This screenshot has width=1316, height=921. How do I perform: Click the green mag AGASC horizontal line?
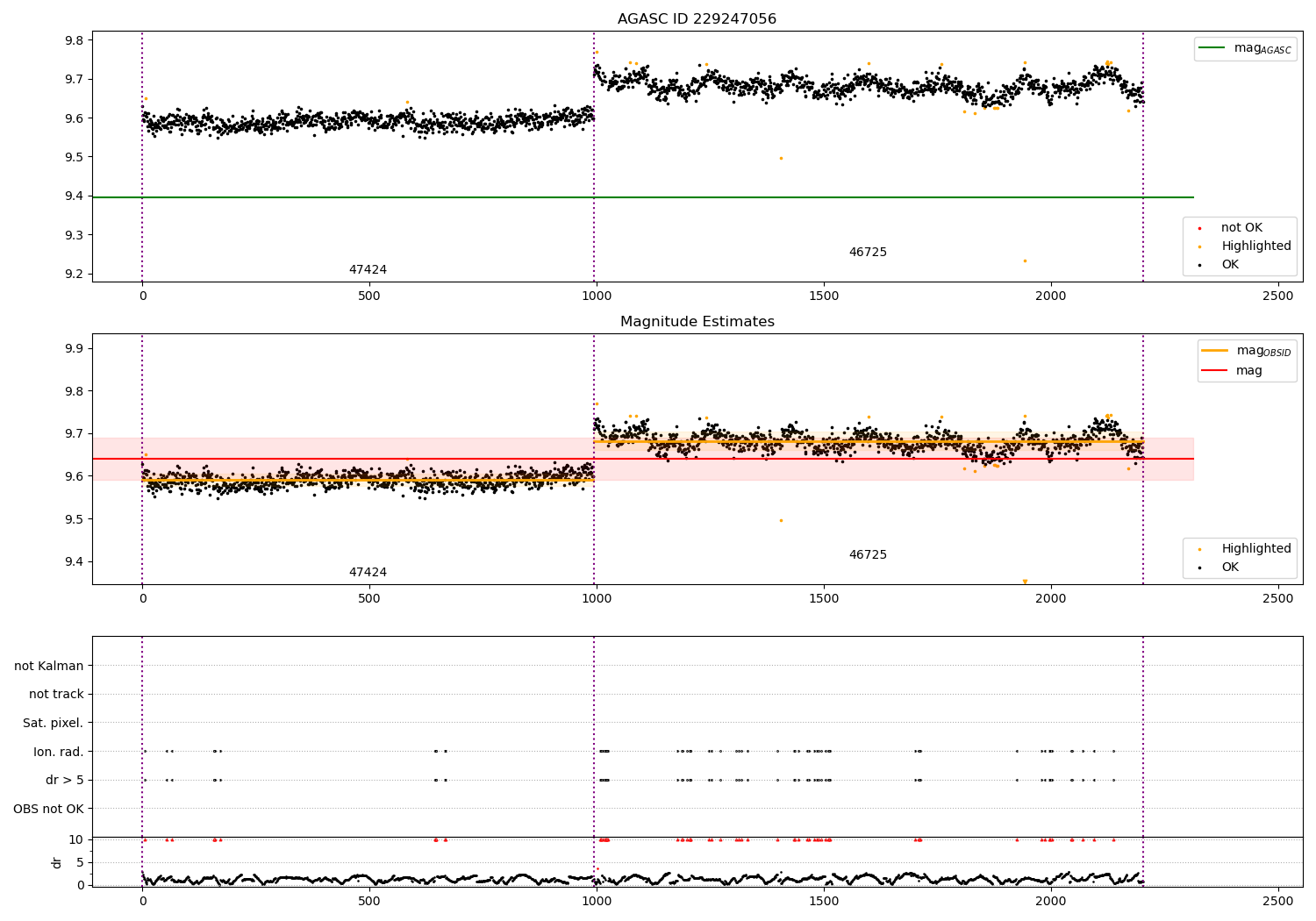pos(642,197)
